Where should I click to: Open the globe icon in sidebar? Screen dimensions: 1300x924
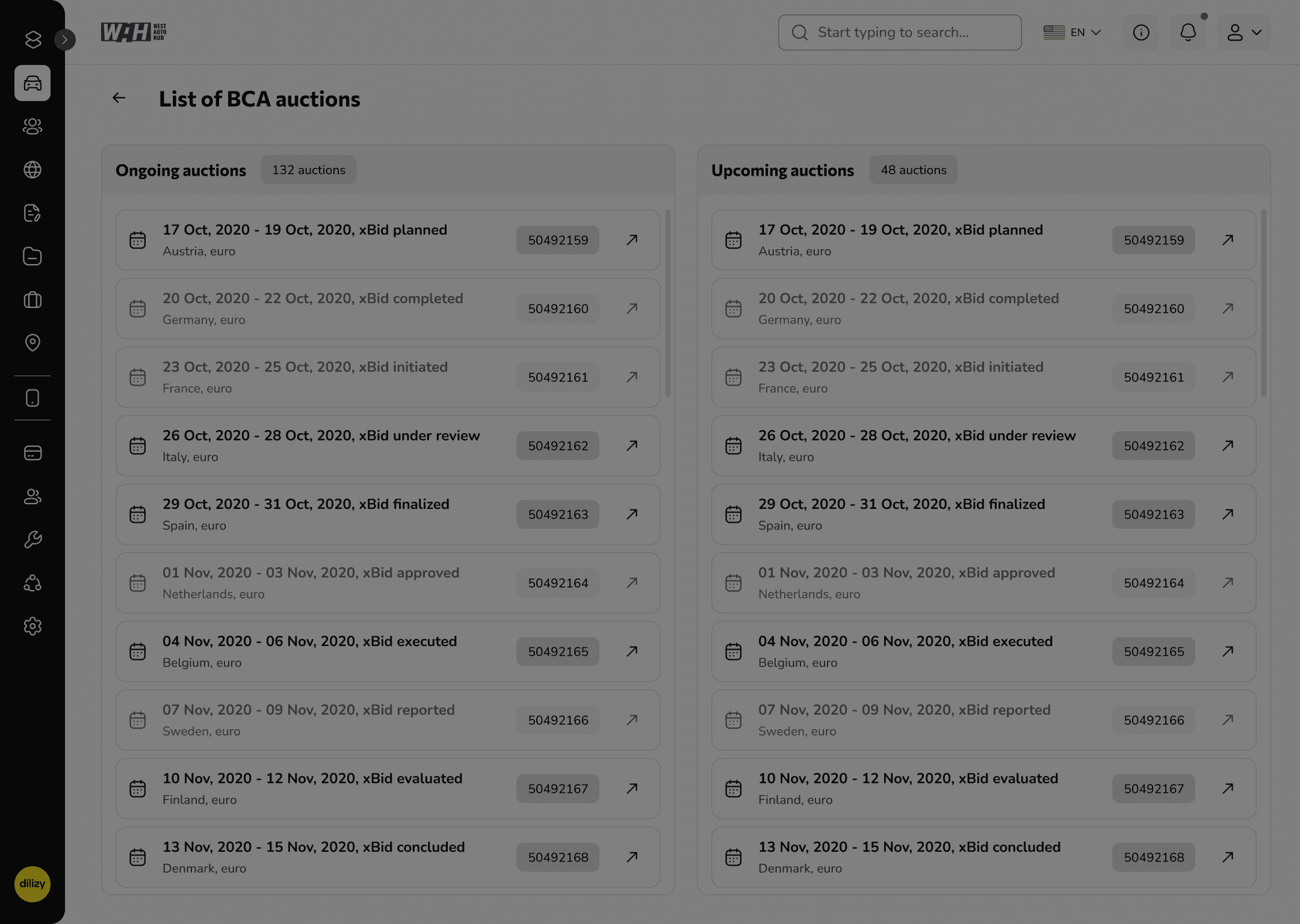tap(32, 170)
